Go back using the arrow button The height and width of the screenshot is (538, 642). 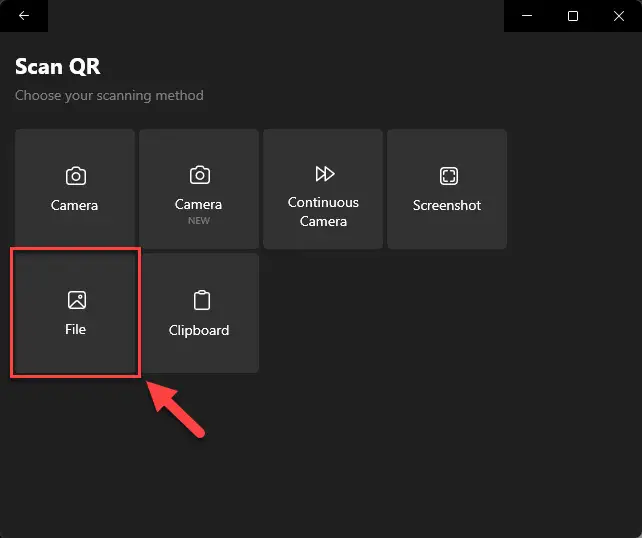click(x=24, y=16)
